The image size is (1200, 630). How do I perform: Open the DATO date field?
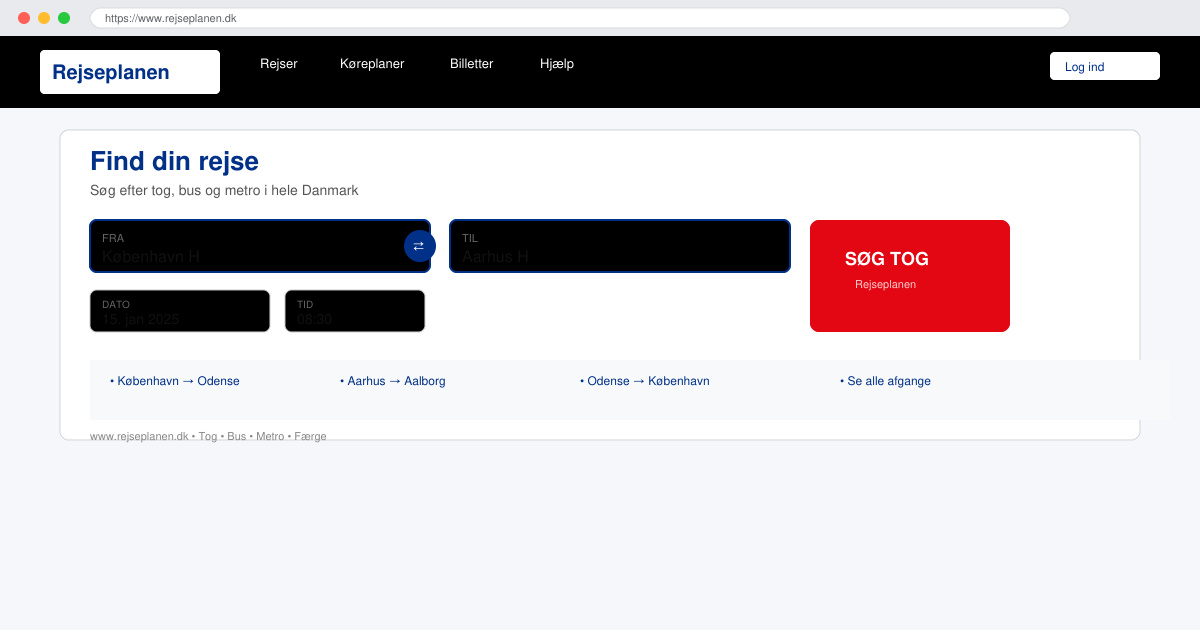180,311
